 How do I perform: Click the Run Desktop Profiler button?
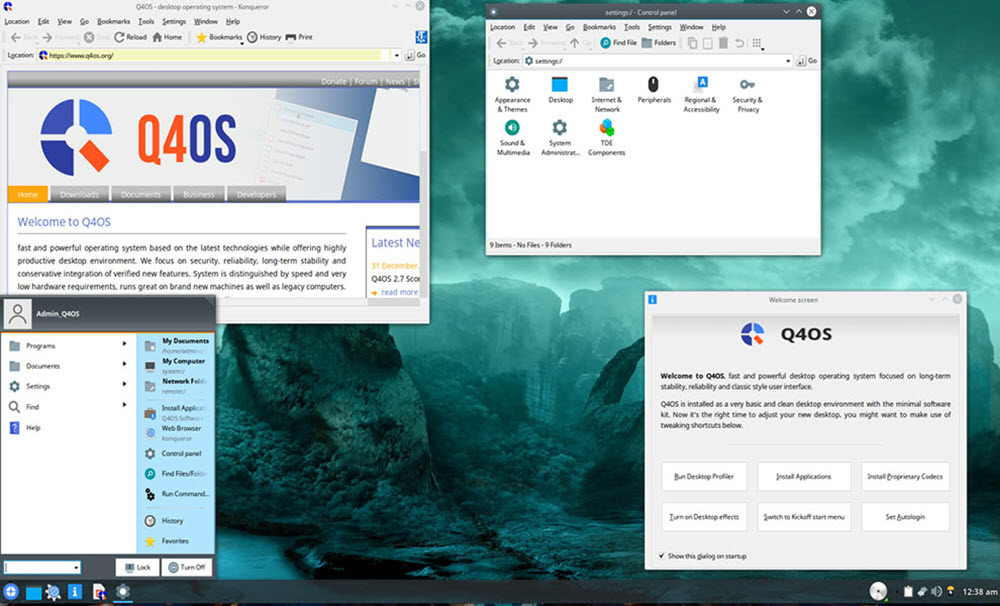704,476
